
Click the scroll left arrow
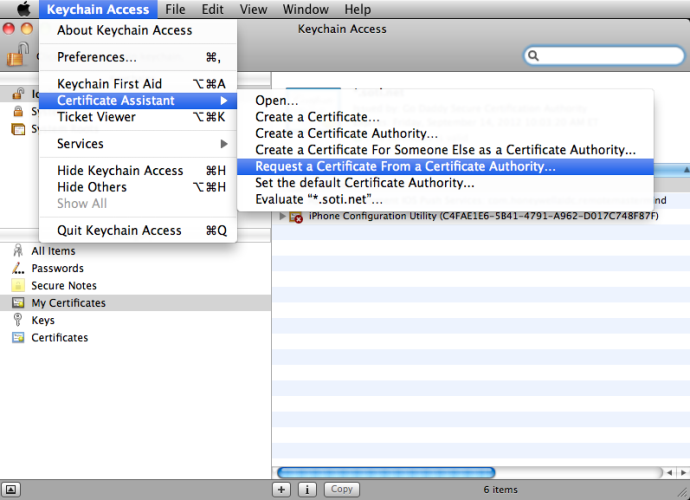pos(669,473)
